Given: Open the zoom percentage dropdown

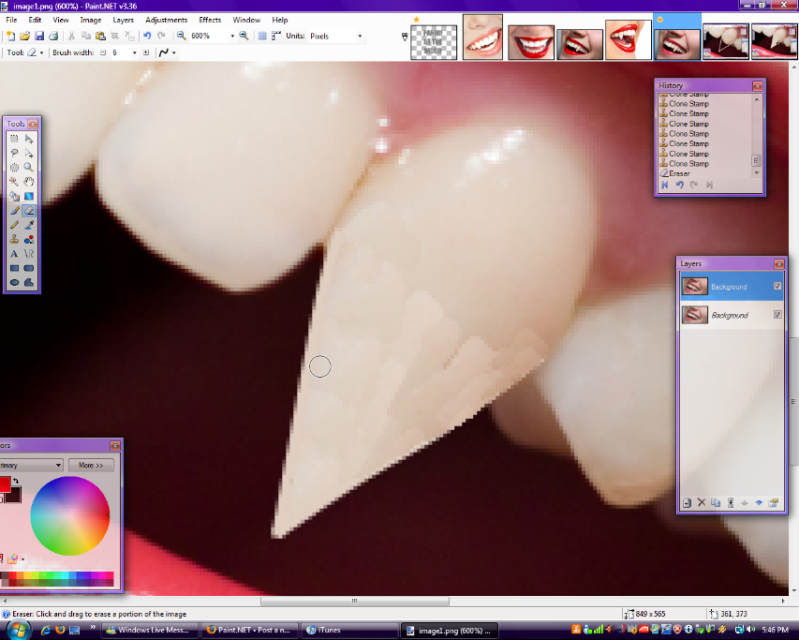Looking at the screenshot, I should coord(232,36).
